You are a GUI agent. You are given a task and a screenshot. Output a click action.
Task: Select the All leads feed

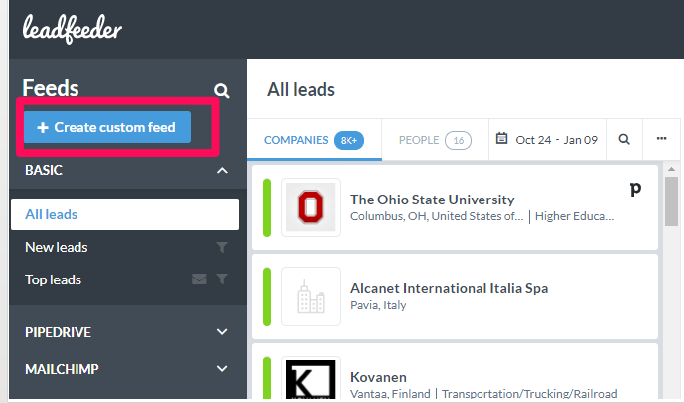pyautogui.click(x=125, y=215)
